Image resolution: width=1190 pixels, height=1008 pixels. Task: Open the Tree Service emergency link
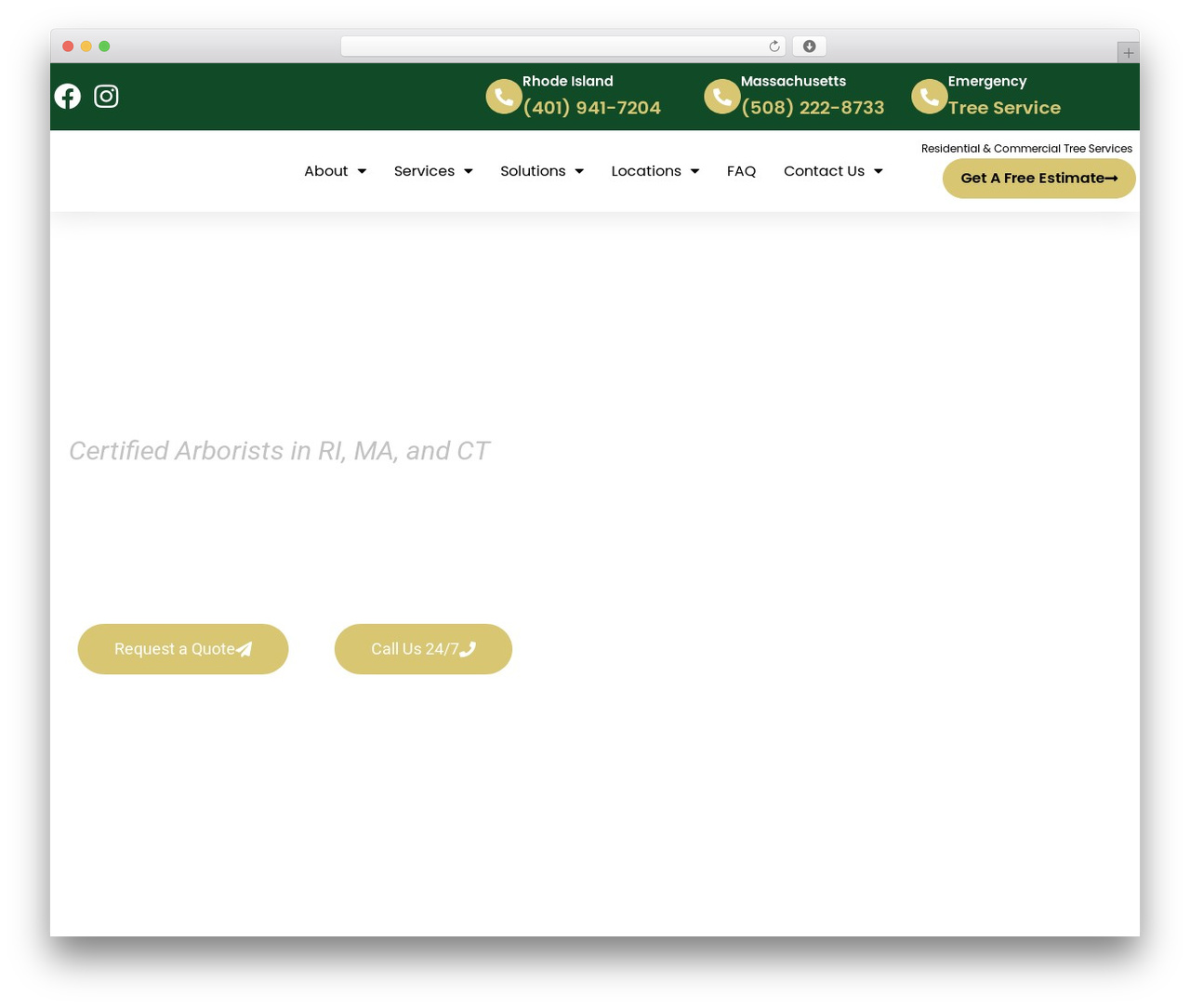click(x=1004, y=108)
